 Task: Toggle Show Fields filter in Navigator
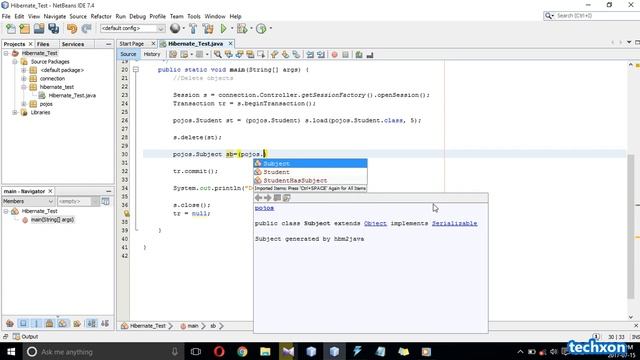(23, 324)
